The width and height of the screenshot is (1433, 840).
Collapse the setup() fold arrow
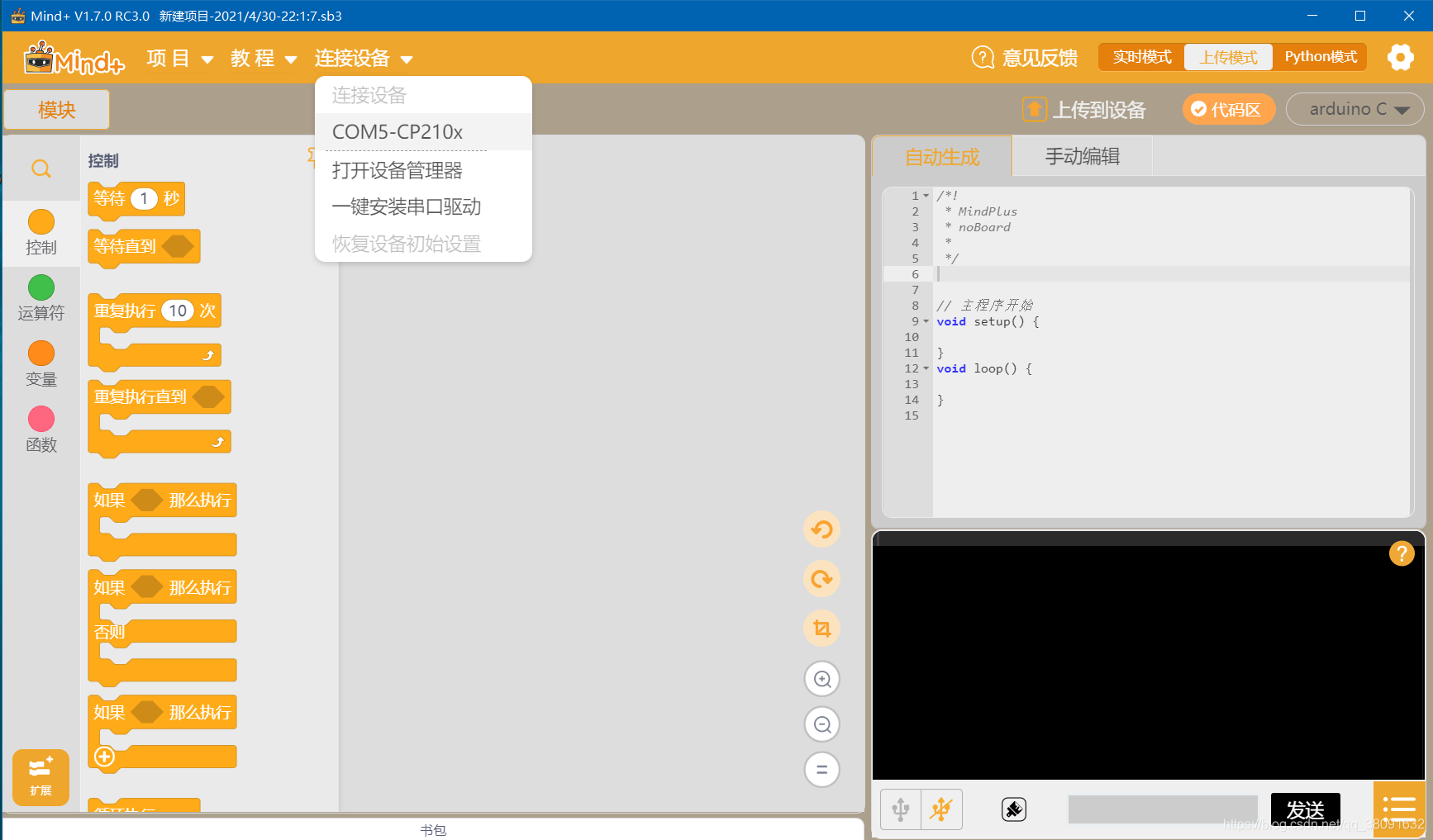click(926, 321)
